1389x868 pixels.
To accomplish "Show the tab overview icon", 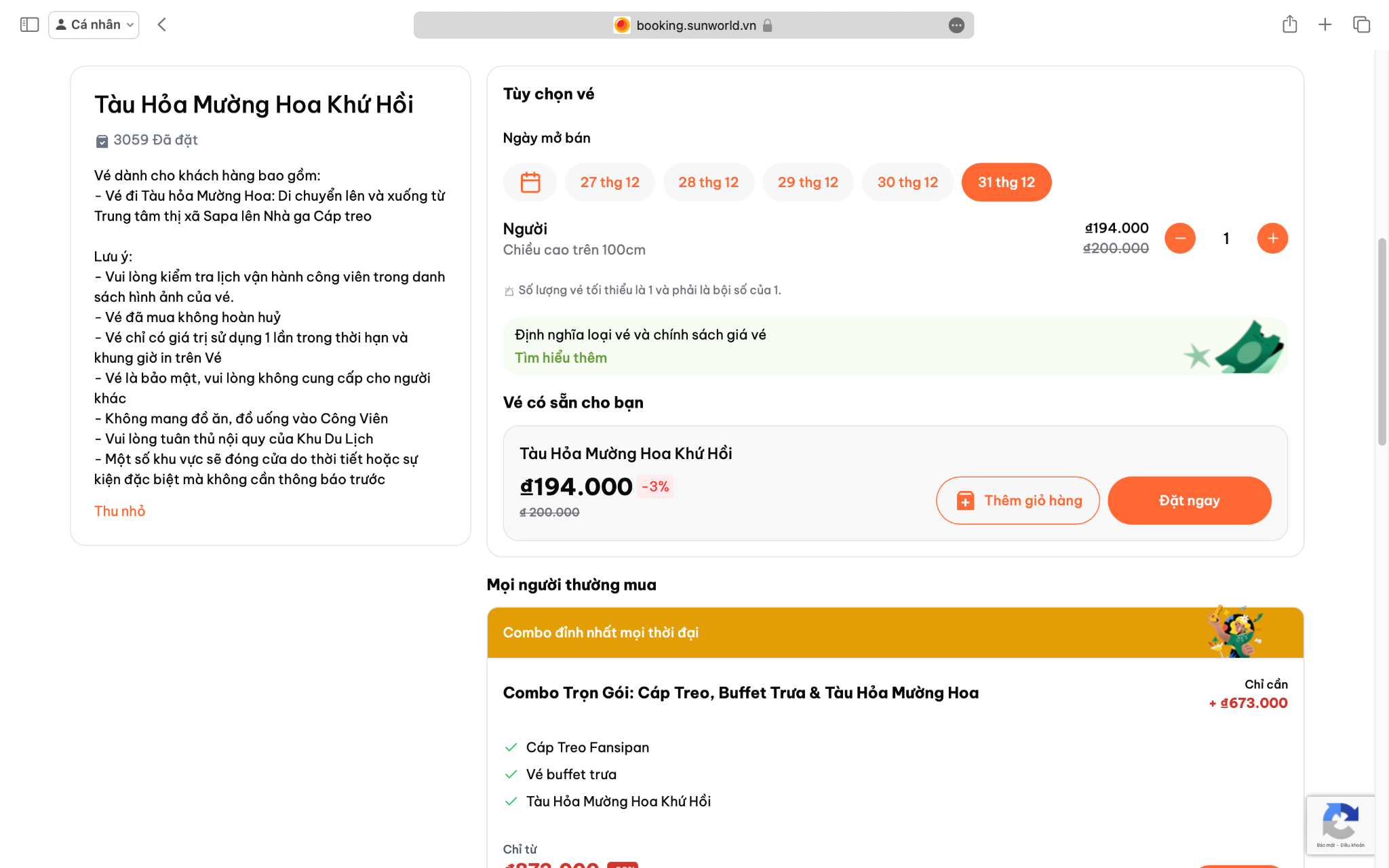I will coord(1361,25).
